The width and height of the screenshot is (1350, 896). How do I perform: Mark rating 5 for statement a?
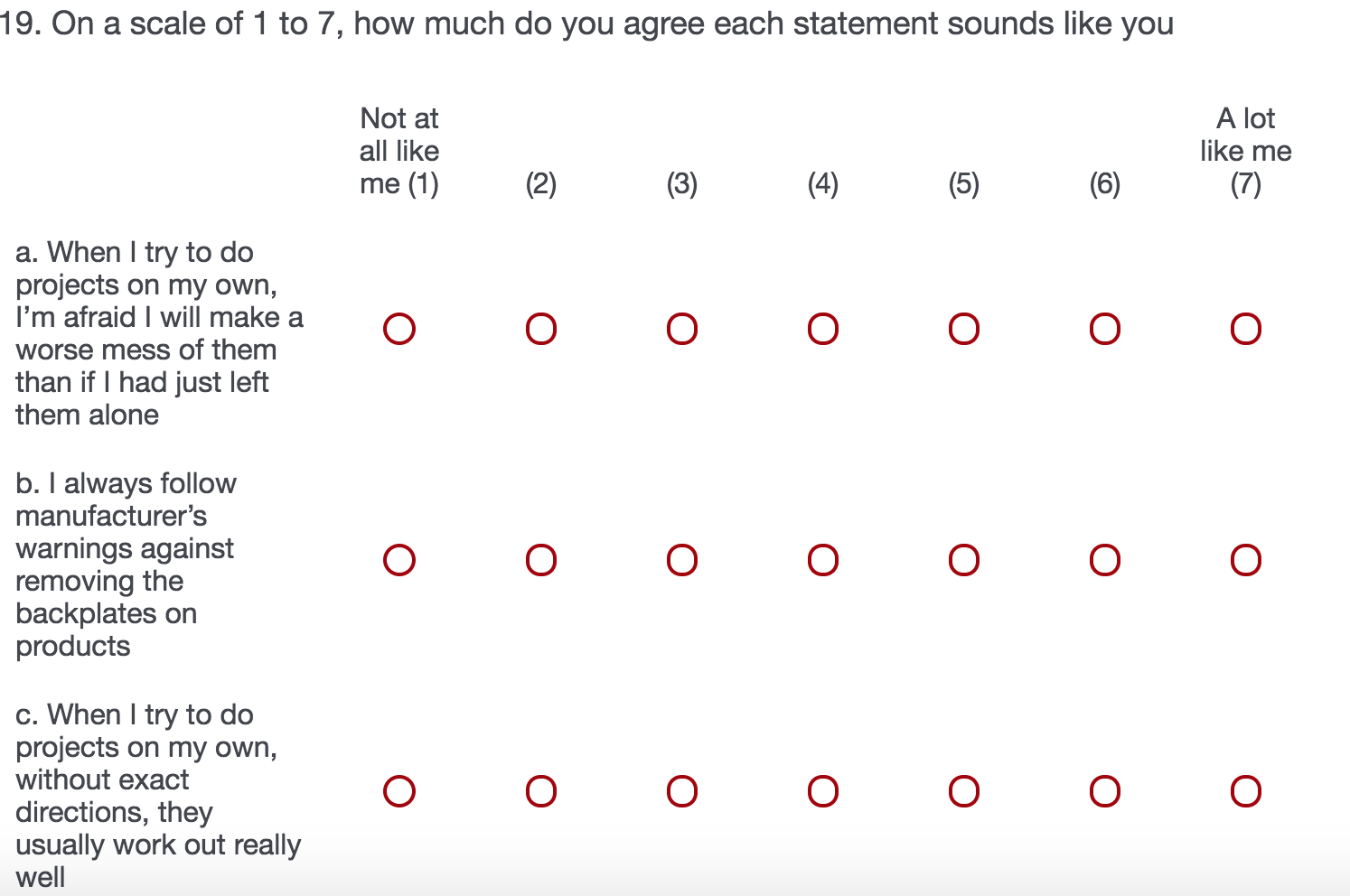[964, 329]
